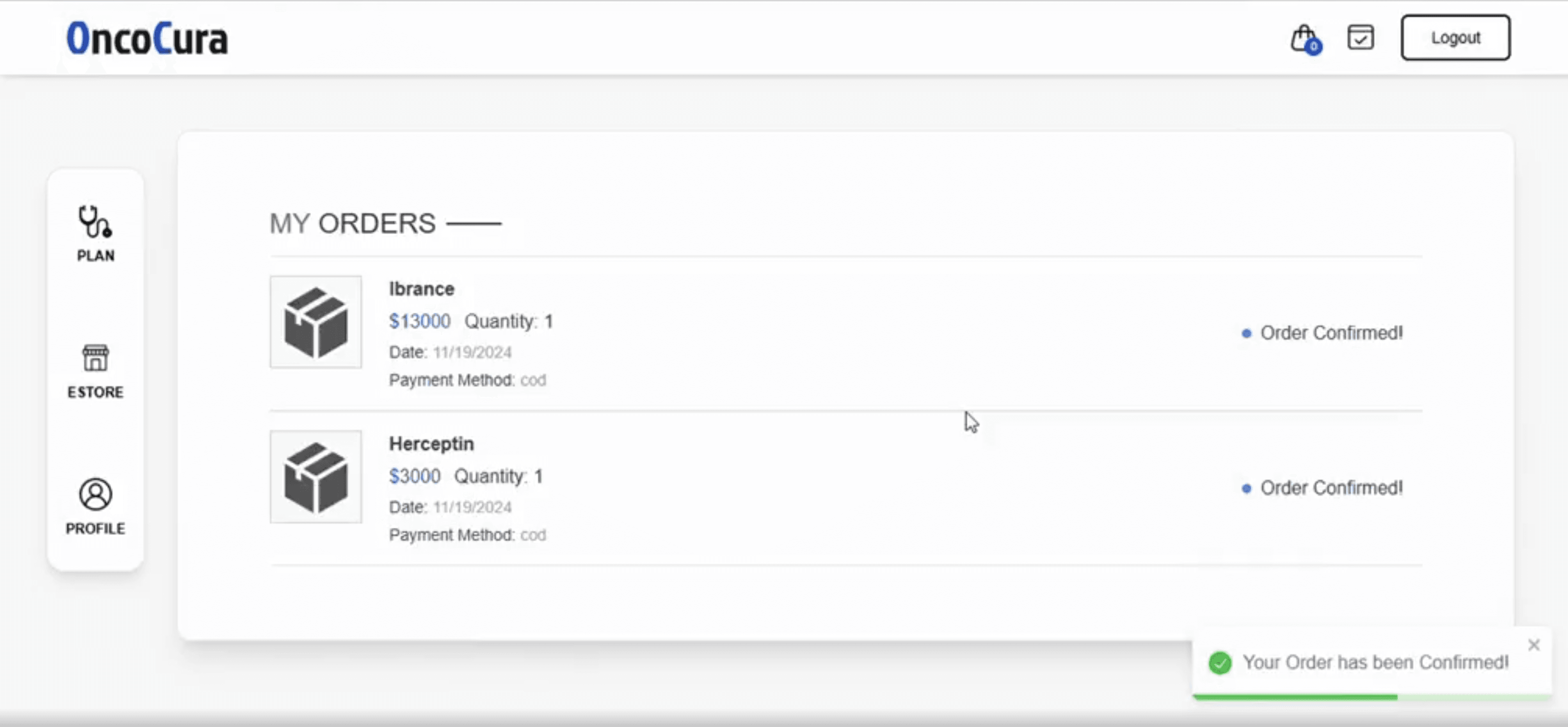Click the Ibrance order thumbnail image
This screenshot has width=1568, height=727.
coord(316,322)
